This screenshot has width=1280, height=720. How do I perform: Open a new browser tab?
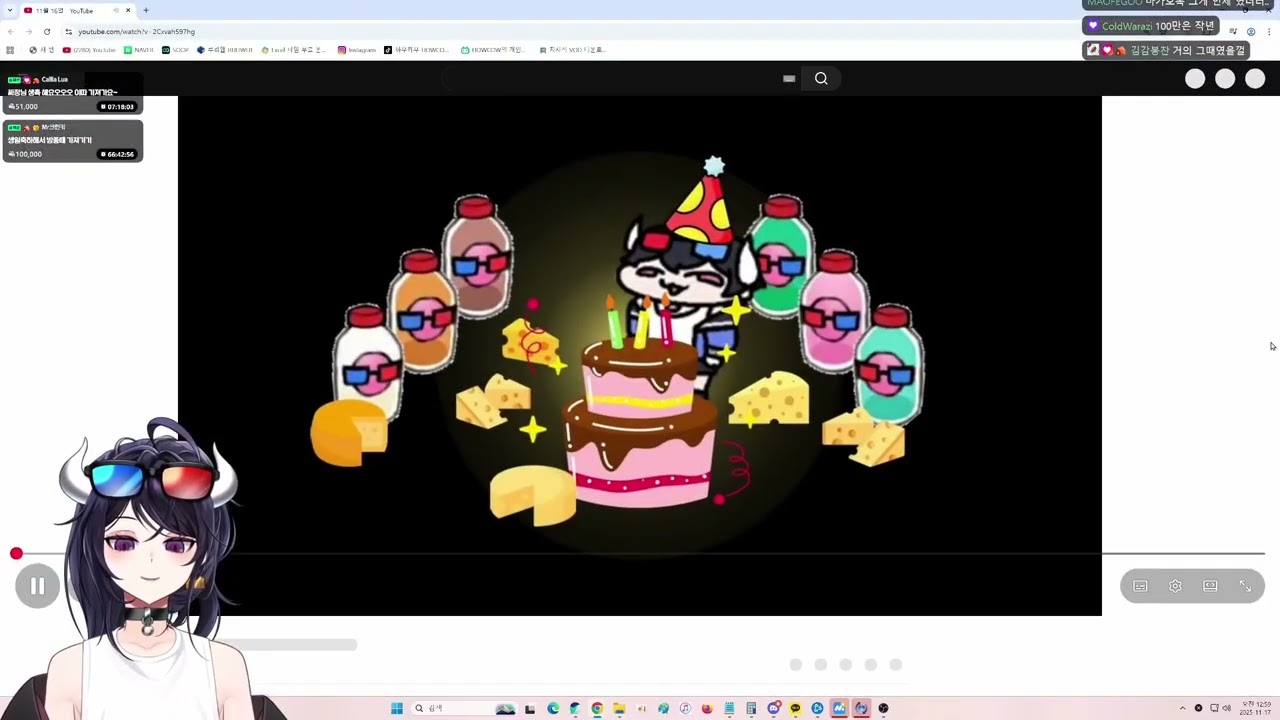pos(146,10)
